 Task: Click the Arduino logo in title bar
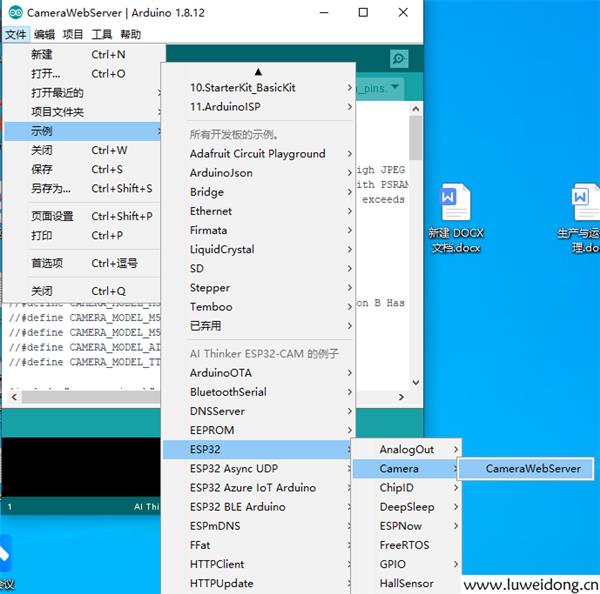pos(15,13)
